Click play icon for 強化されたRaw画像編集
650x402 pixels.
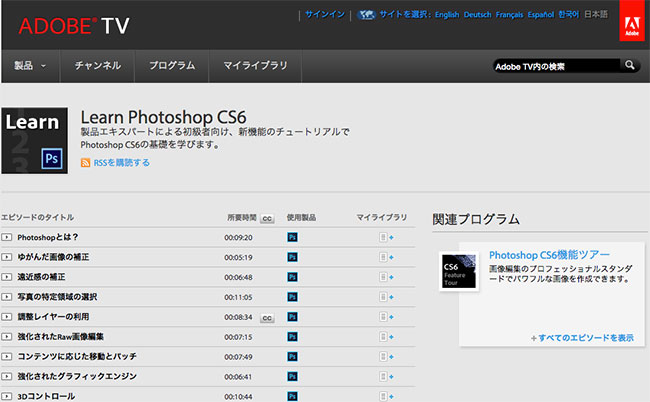pos(6,337)
